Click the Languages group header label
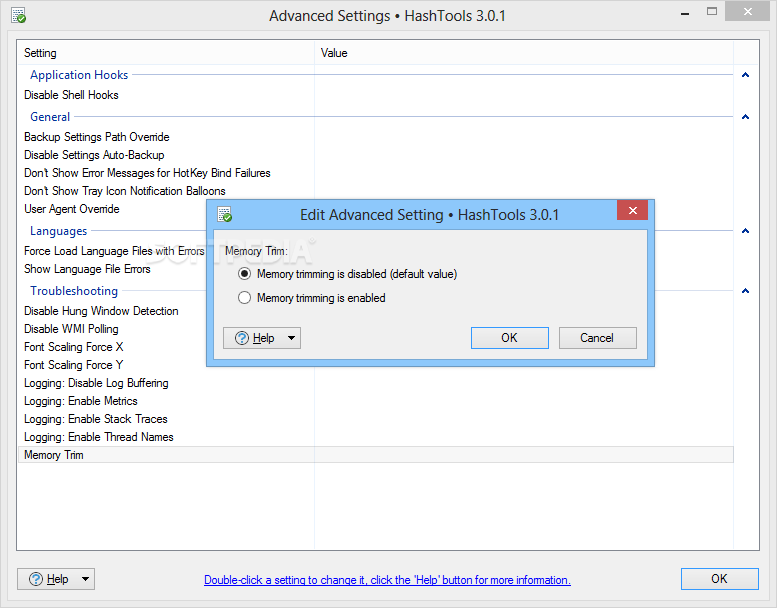 [x=58, y=231]
